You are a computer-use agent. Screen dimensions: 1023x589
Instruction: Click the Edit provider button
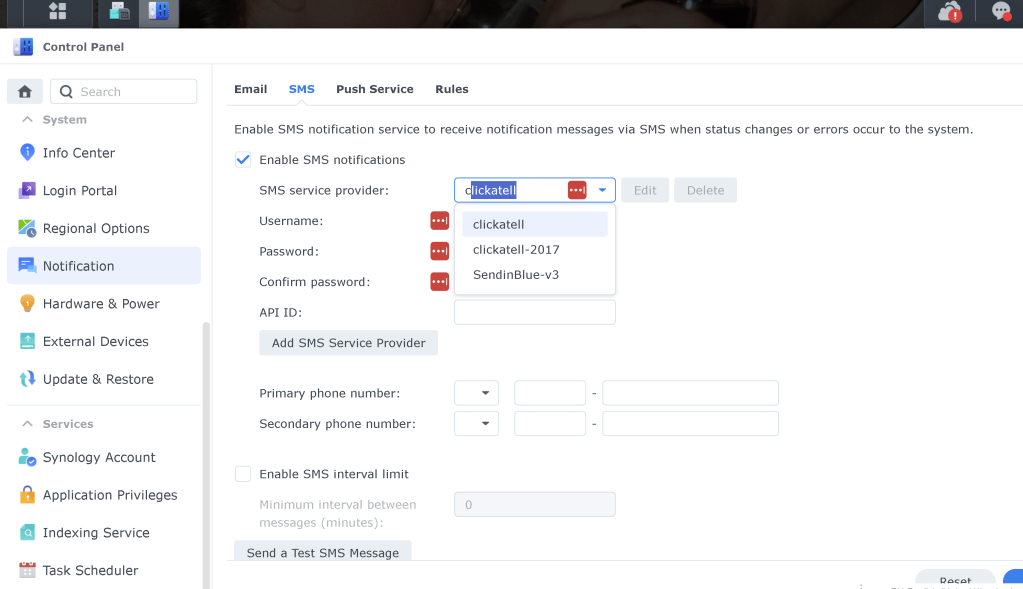pyautogui.click(x=645, y=190)
